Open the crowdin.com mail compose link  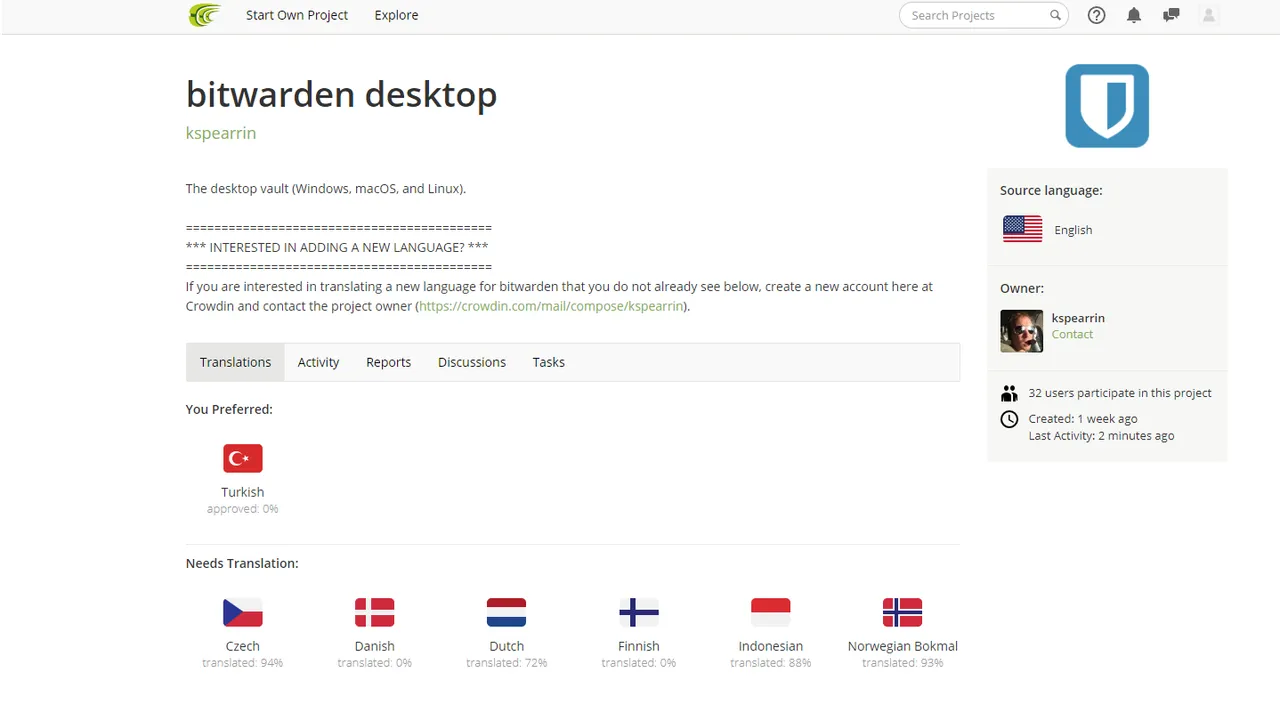point(553,306)
